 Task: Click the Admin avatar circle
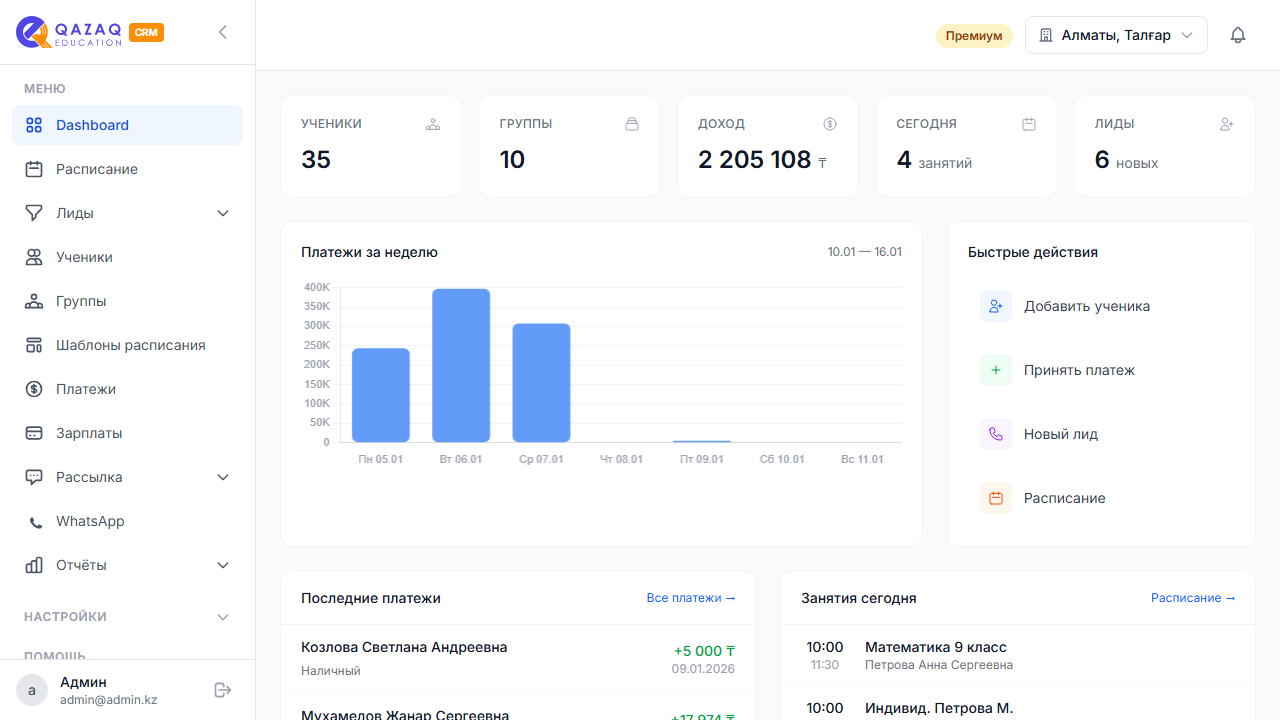tap(32, 690)
